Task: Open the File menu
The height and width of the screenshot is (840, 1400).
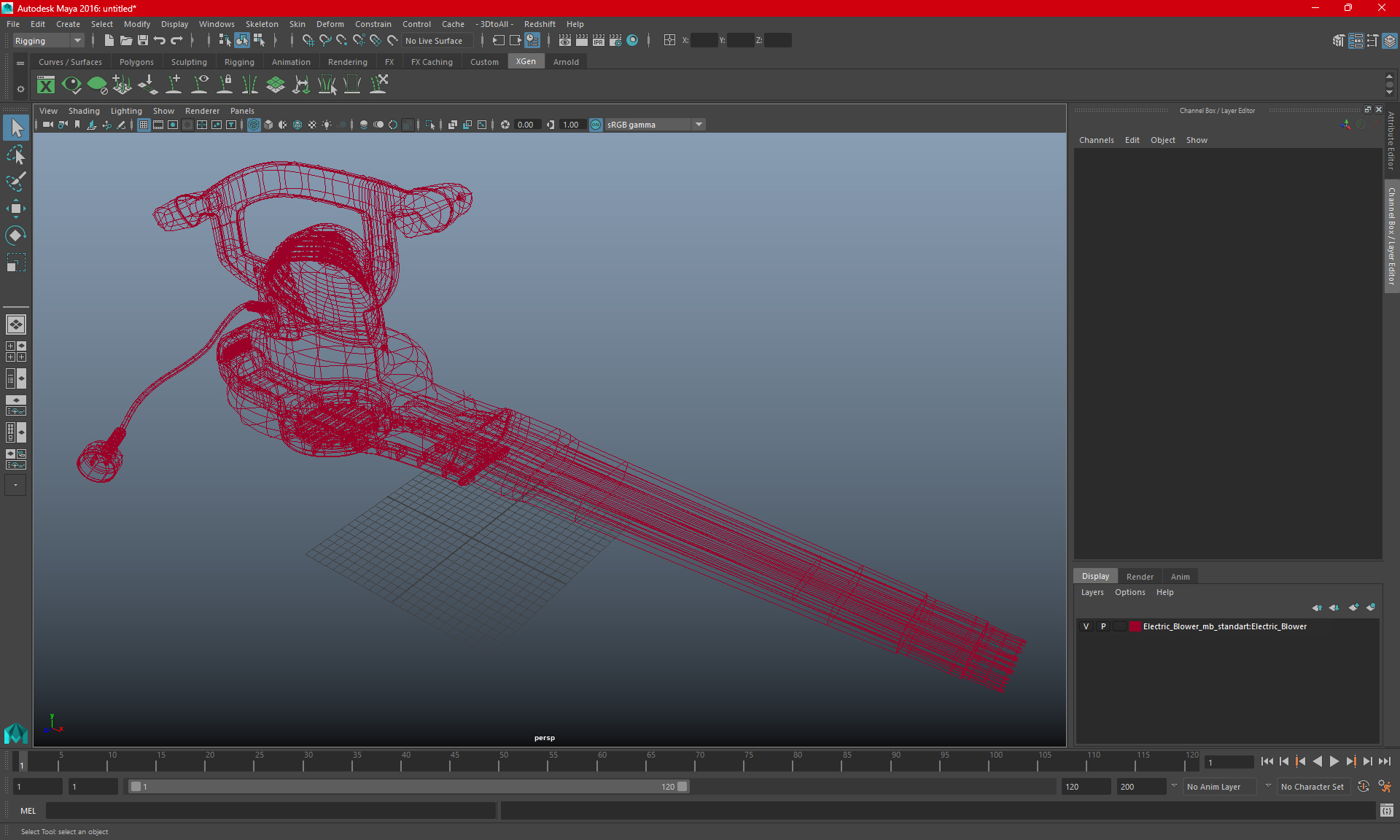Action: coord(13,24)
